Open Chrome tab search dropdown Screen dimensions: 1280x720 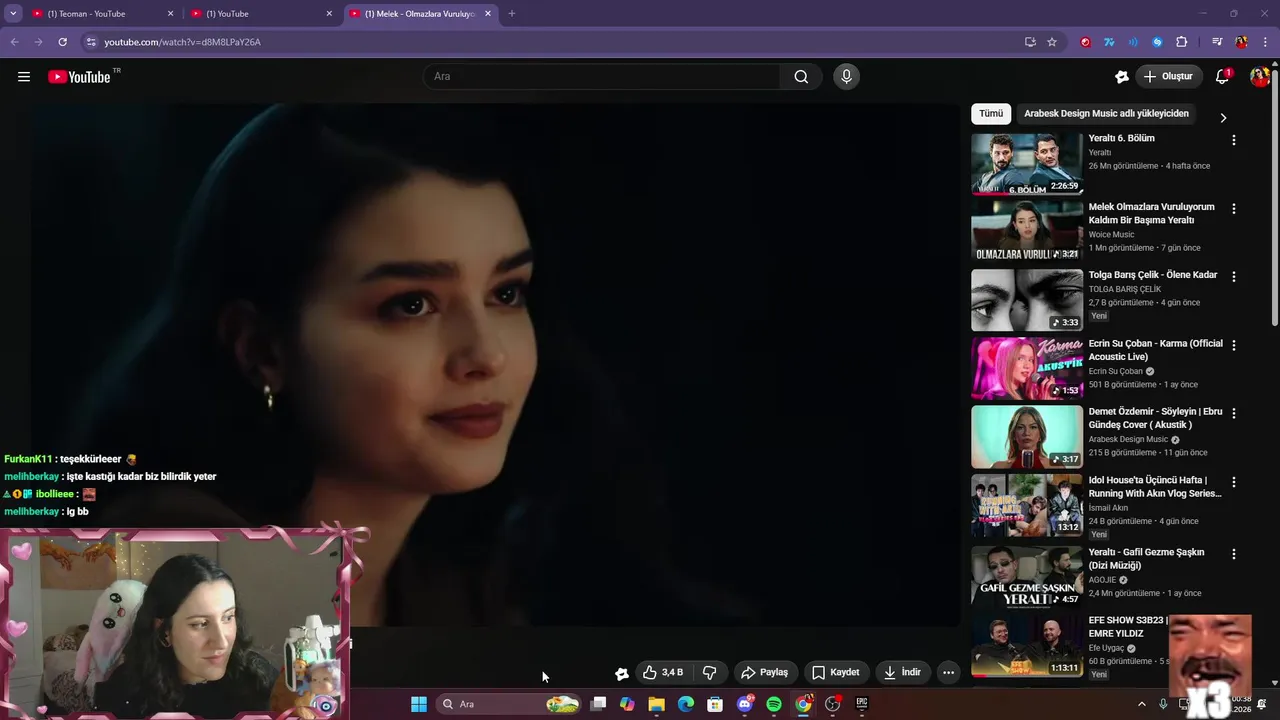13,14
